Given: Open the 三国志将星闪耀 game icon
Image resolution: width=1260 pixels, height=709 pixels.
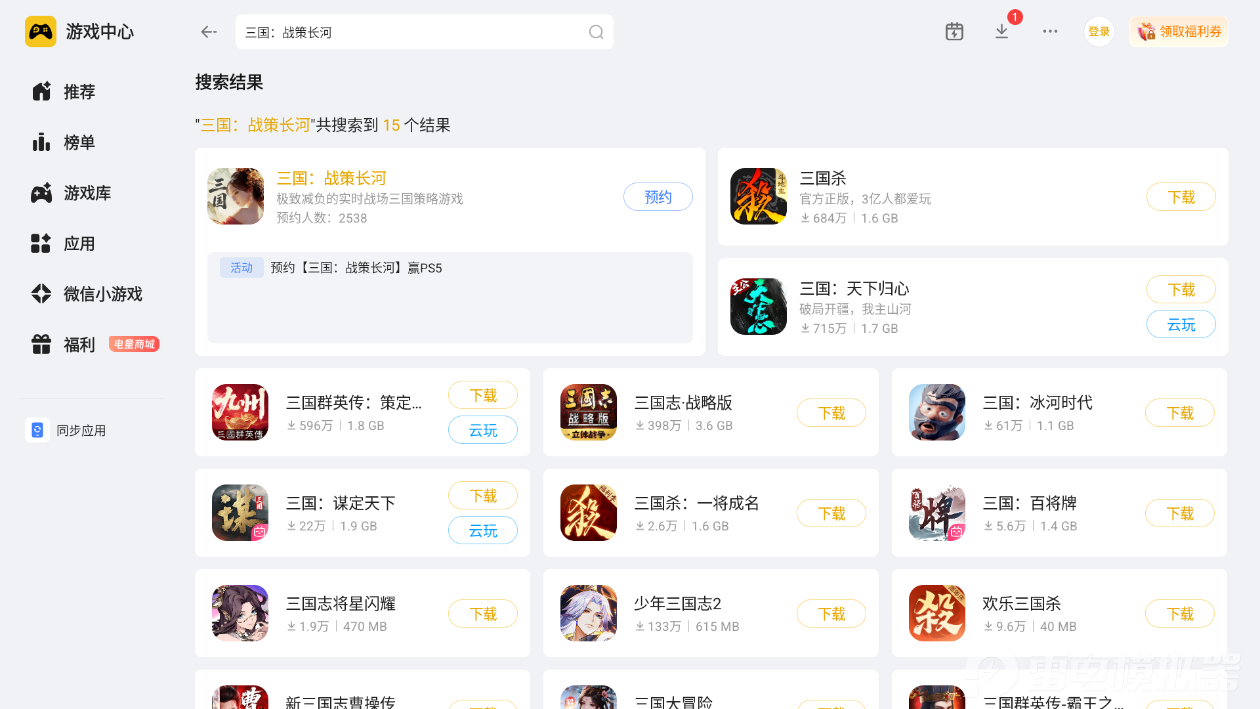Looking at the screenshot, I should coord(240,613).
